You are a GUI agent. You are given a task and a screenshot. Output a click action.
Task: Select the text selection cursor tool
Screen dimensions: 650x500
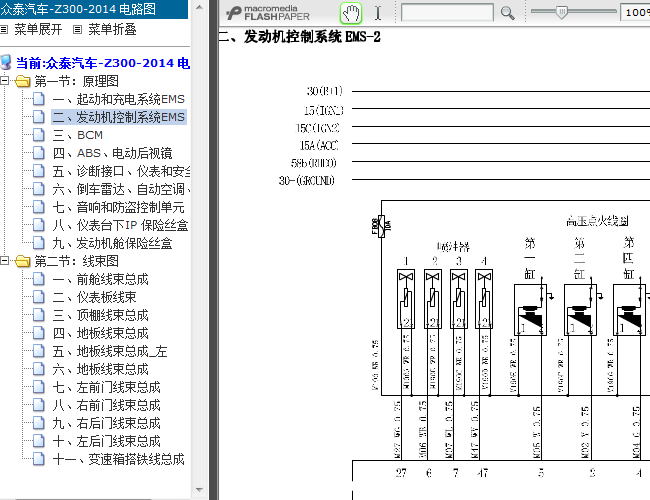click(378, 13)
